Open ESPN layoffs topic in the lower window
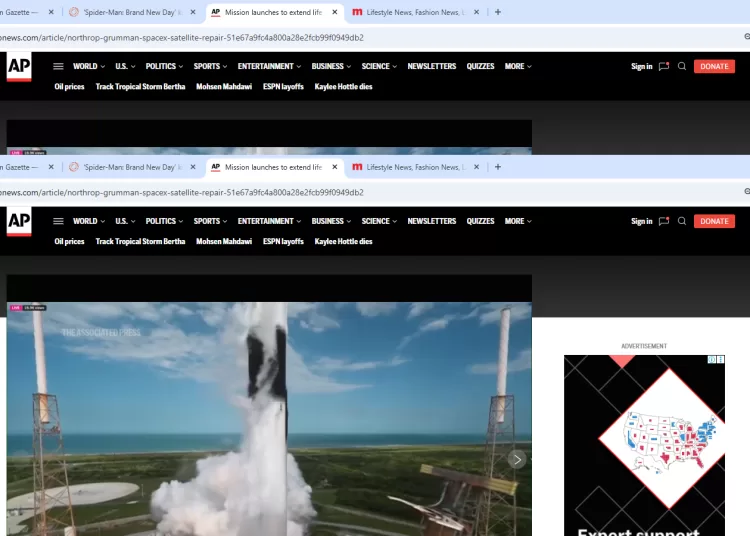Image resolution: width=750 pixels, height=536 pixels. click(x=283, y=241)
